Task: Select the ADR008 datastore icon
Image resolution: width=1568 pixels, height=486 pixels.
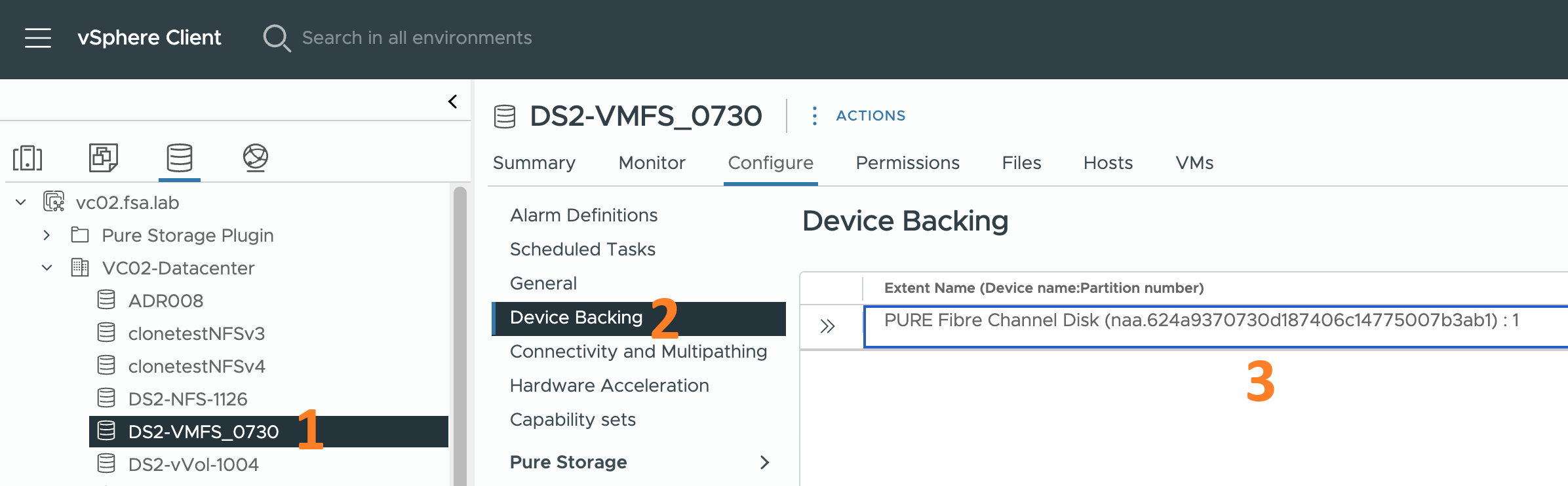Action: [x=105, y=300]
